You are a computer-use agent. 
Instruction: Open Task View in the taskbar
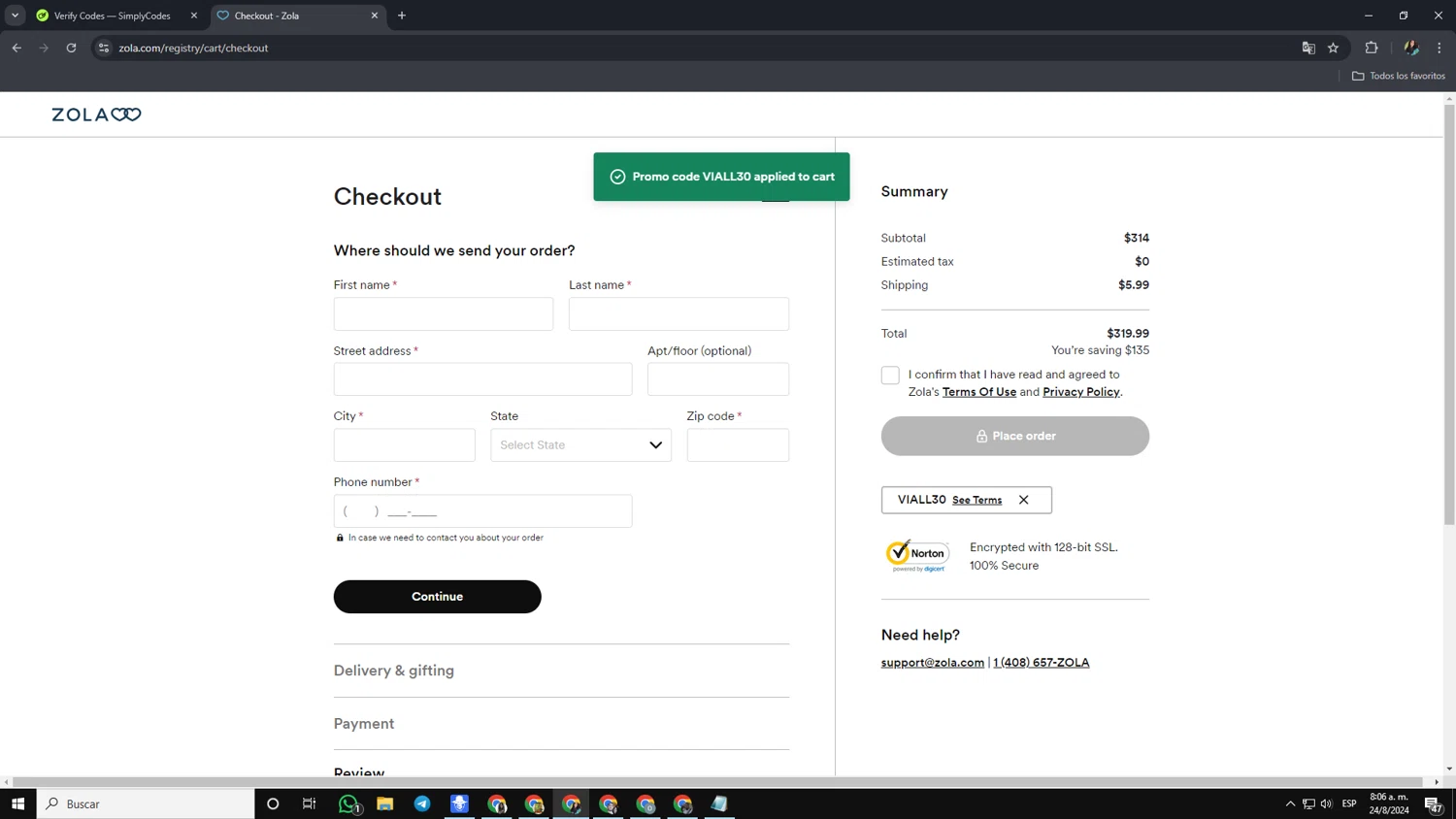pyautogui.click(x=310, y=803)
